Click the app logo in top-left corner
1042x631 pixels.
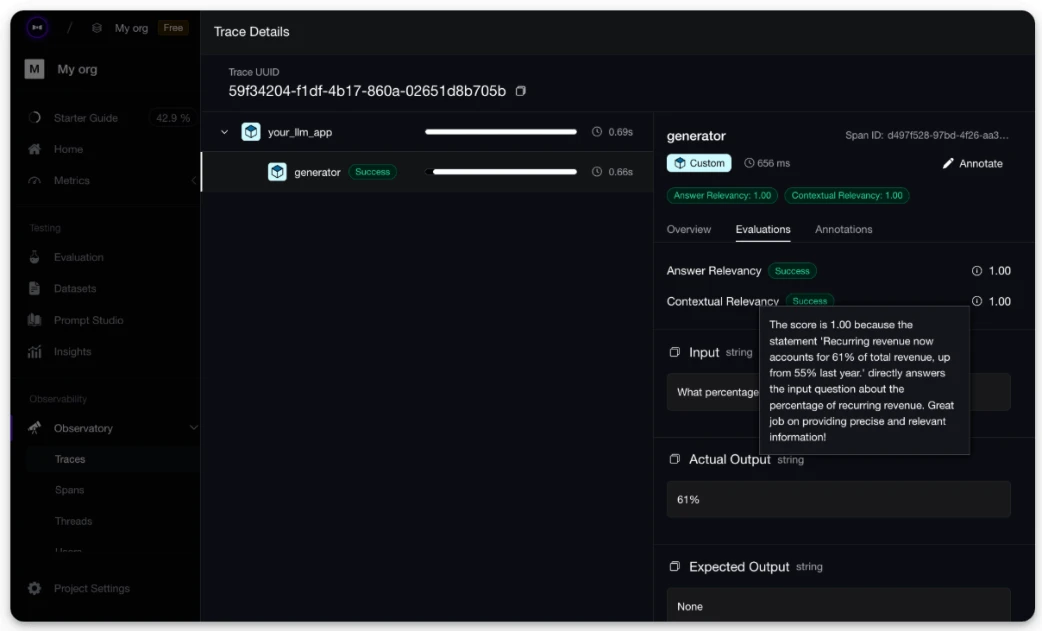tap(37, 27)
